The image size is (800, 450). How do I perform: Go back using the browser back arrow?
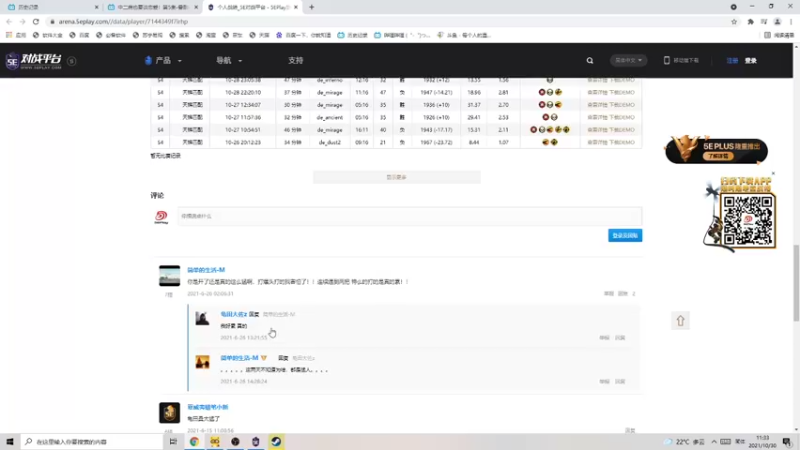pos(9,21)
